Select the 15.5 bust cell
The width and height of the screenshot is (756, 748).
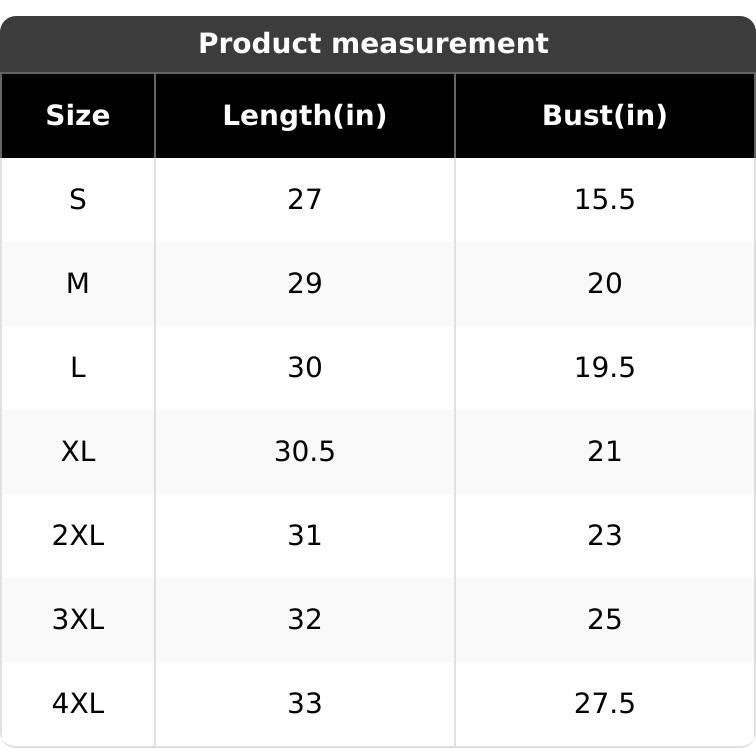click(604, 200)
